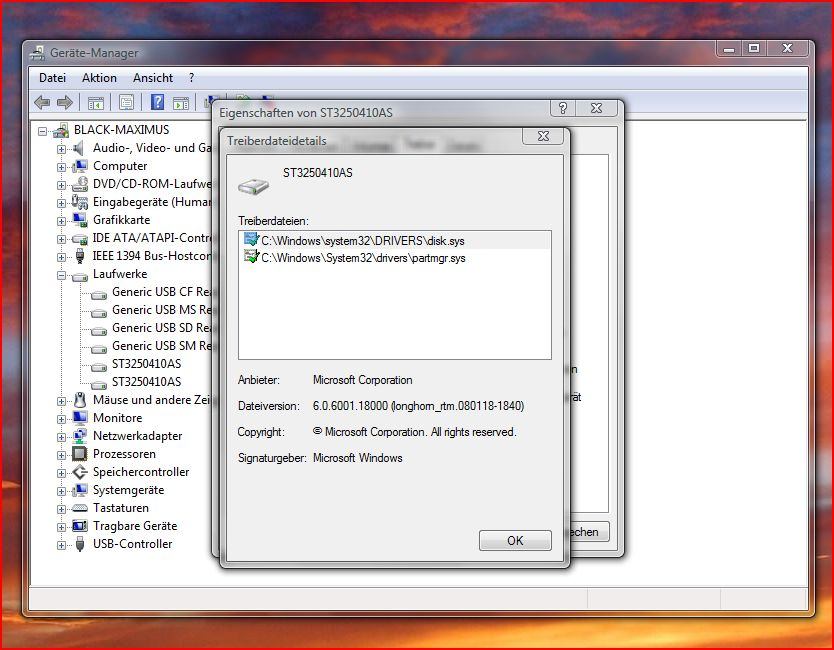Viewport: 834px width, 650px height.
Task: Click OK in Treiberdateidetails dialog
Action: (x=515, y=540)
